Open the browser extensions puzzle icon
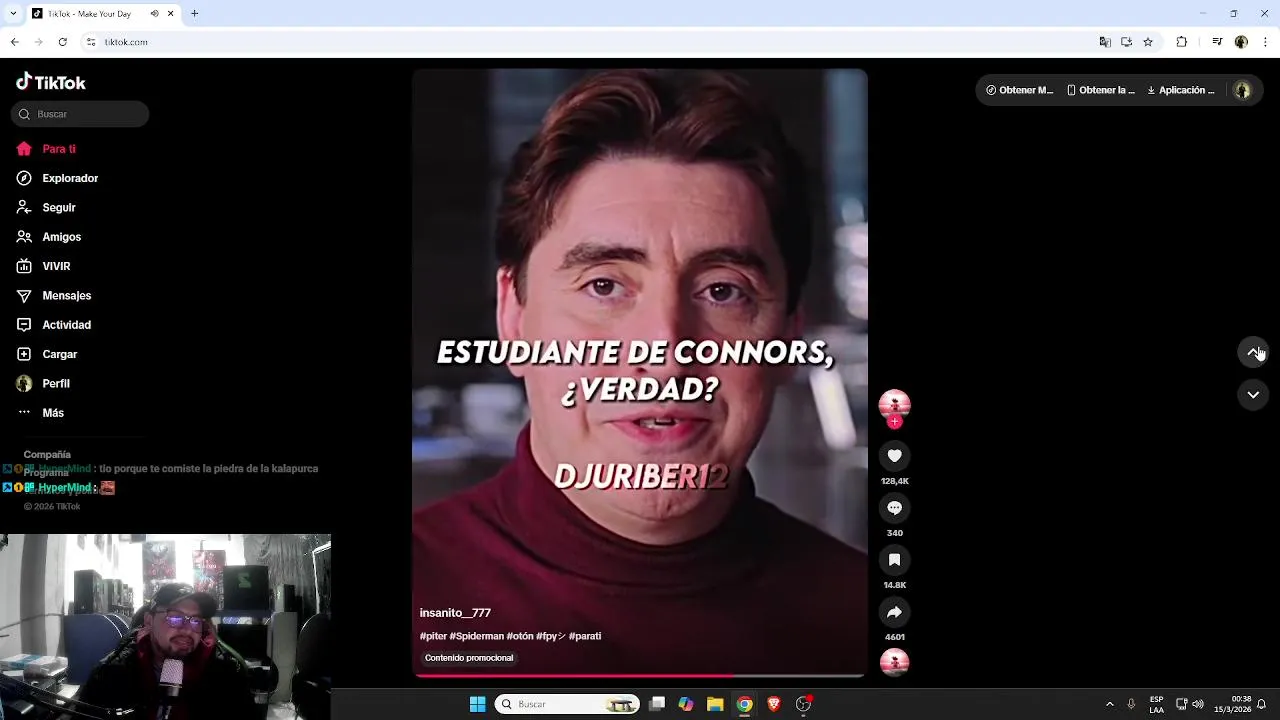The image size is (1280, 720). tap(1182, 42)
